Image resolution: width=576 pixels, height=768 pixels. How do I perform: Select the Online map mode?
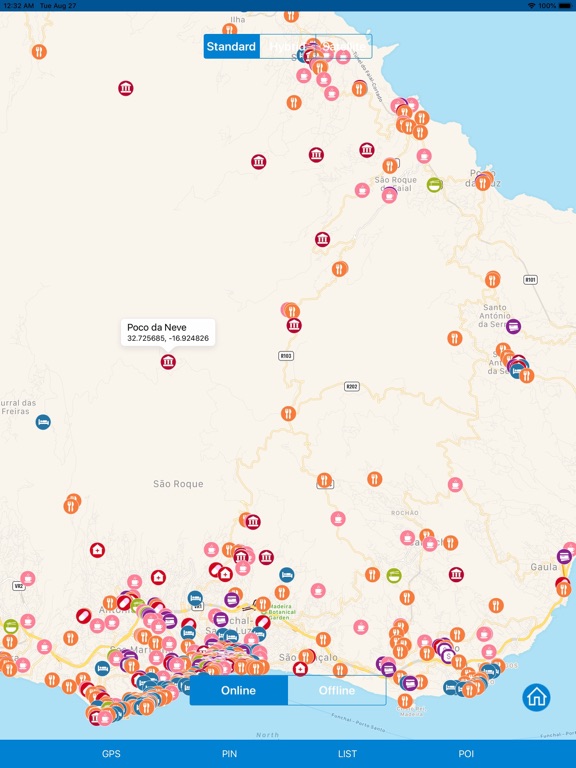[239, 690]
